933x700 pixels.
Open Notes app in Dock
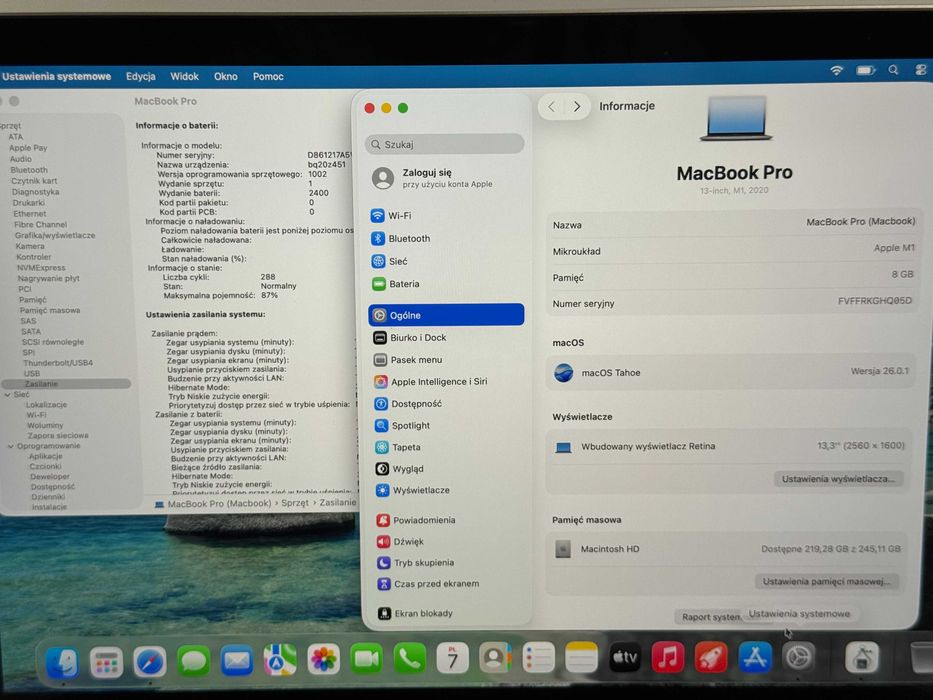coord(581,658)
